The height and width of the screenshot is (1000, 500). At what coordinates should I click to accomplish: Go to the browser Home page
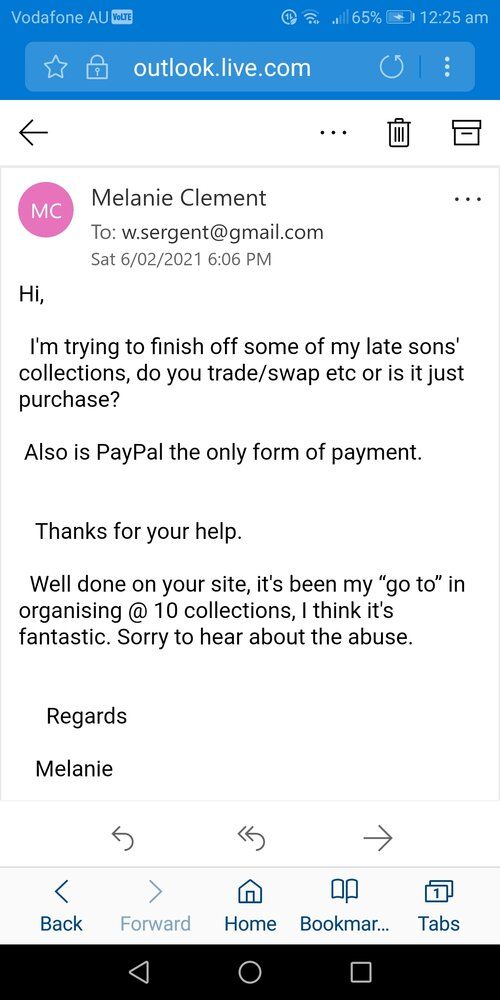point(250,906)
